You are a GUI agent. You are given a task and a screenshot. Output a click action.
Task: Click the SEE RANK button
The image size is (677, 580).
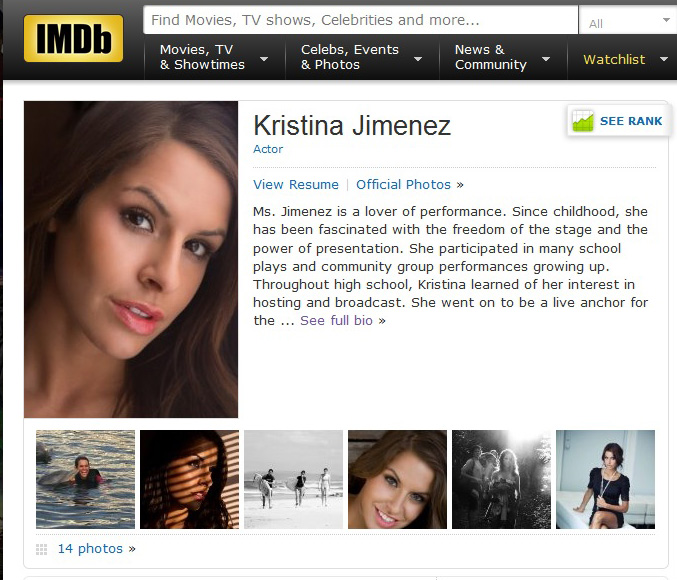618,121
